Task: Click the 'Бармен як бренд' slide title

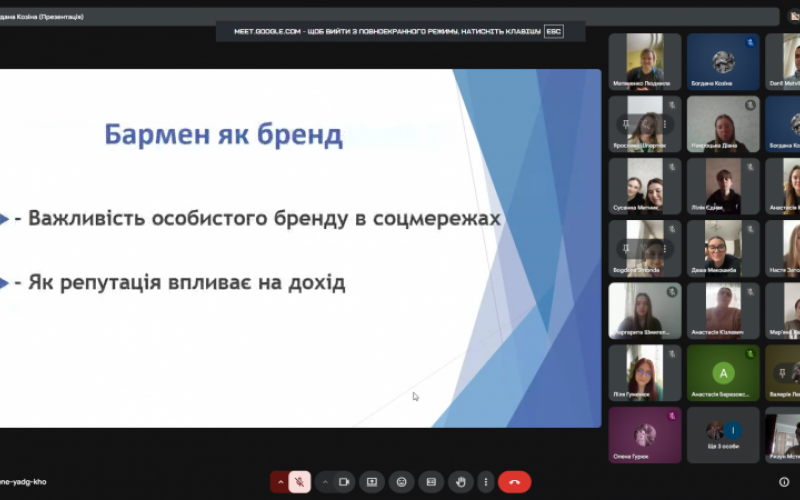Action: 224,135
